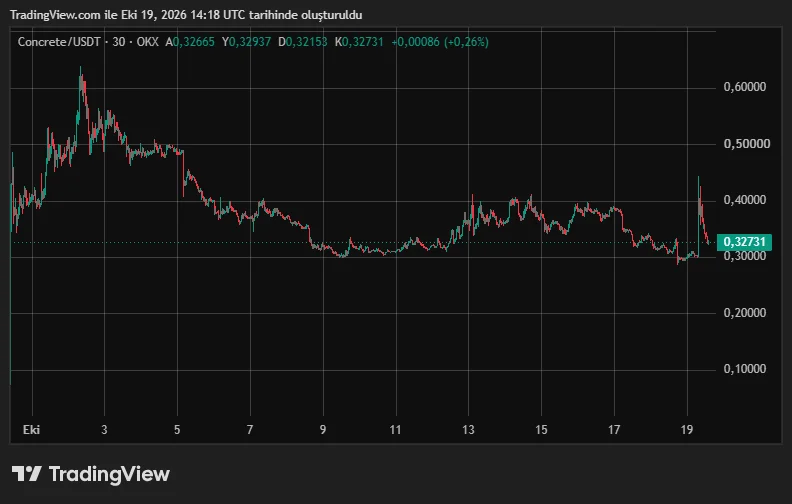Click date 7 on the time axis
Viewport: 792px width, 504px height.
(250, 430)
